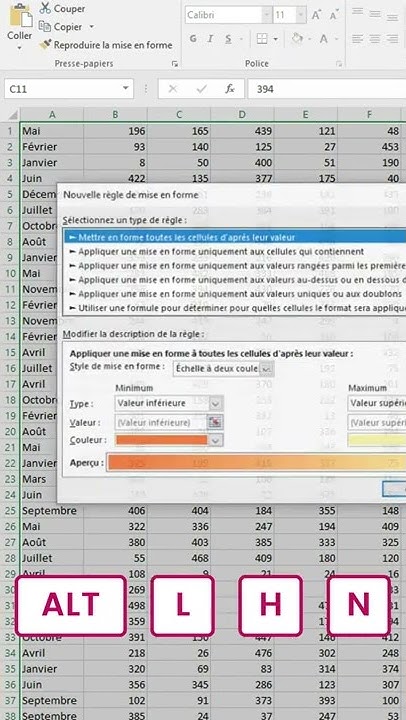Click the Maximum Valeur input field
This screenshot has width=406, height=720.
[x=377, y=422]
